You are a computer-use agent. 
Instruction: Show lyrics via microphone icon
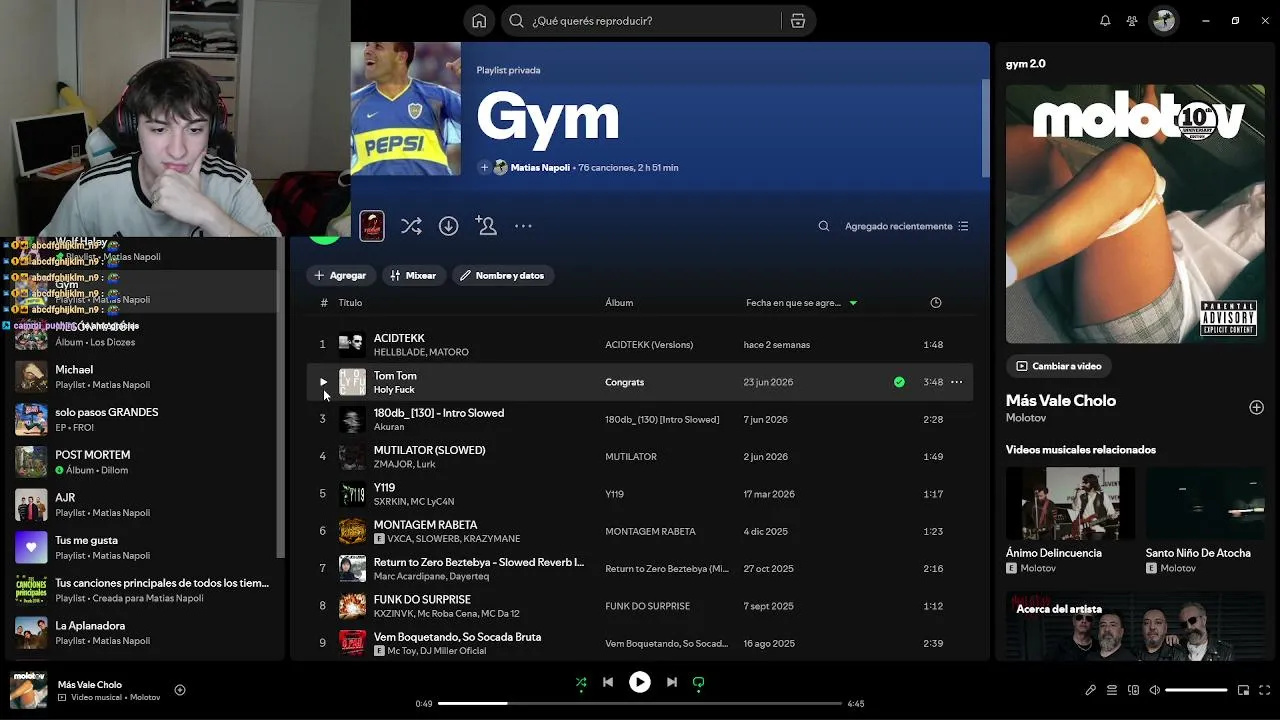tap(1091, 690)
